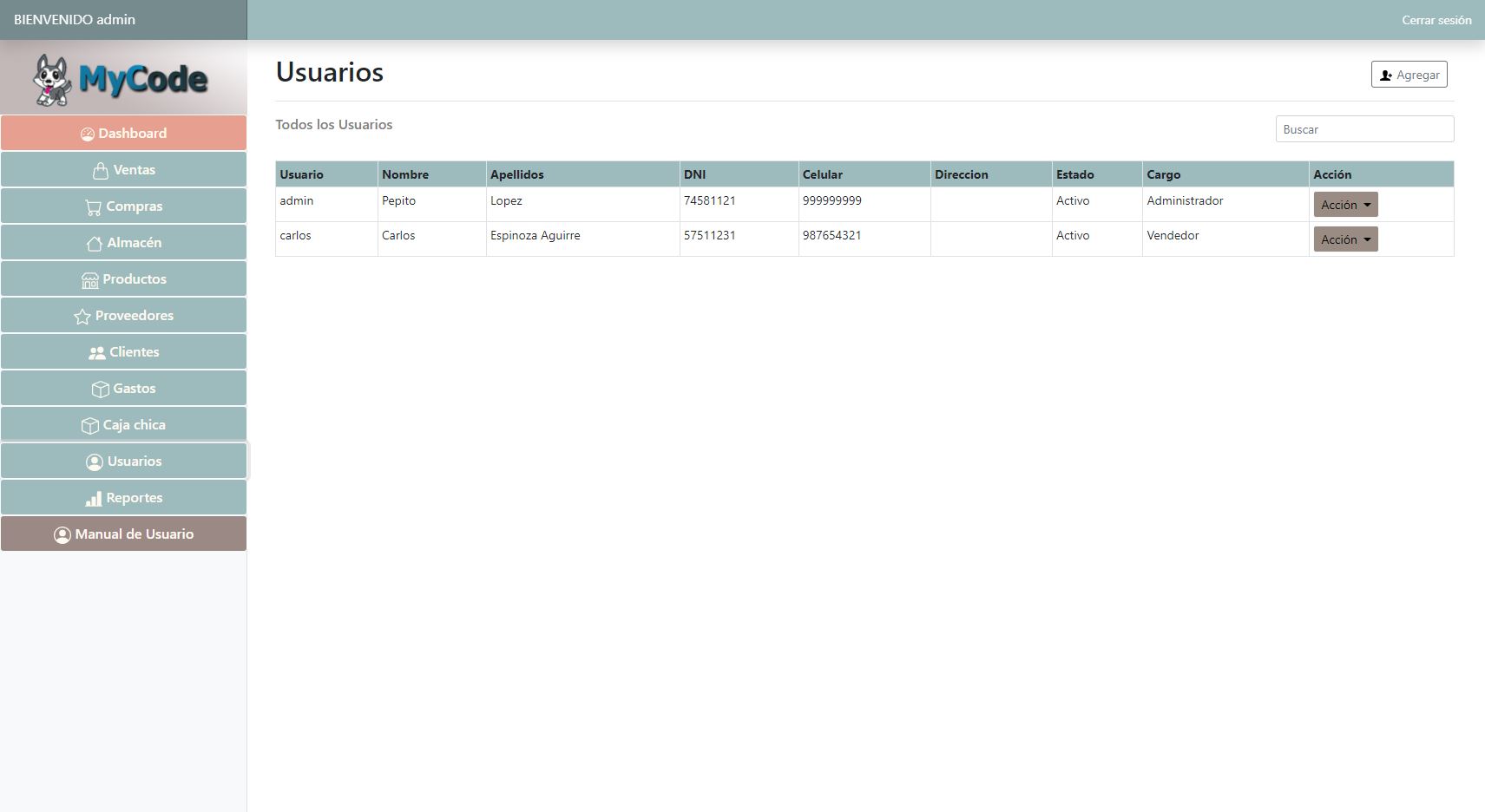Open the Manual de Usuario
Viewport: 1485px width, 812px height.
123,534
